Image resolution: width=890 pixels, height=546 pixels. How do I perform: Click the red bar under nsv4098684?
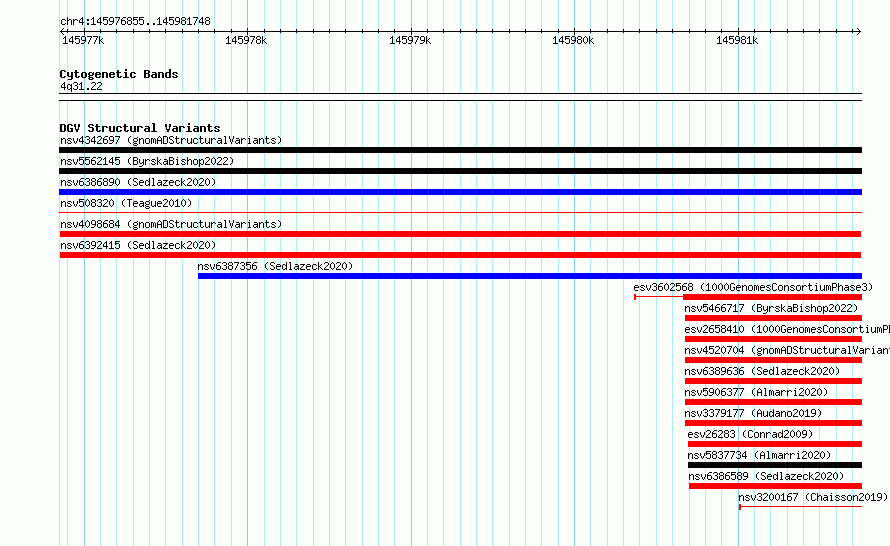tap(460, 234)
